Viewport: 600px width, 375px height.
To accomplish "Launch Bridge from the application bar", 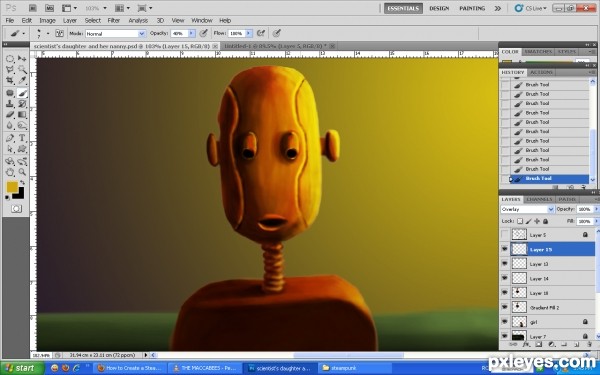I will [x=33, y=8].
